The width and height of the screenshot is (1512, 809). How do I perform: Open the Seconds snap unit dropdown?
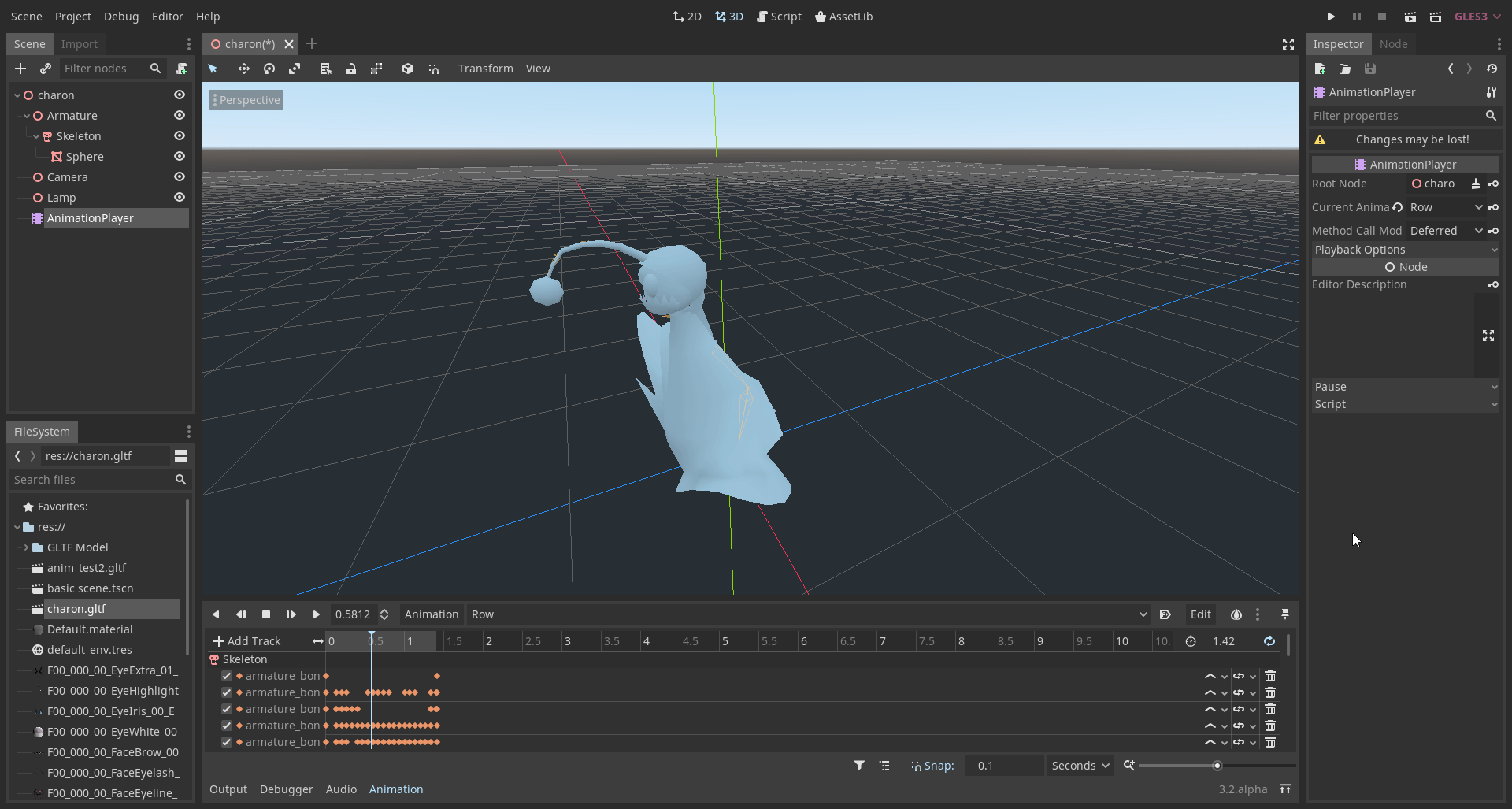pos(1079,765)
